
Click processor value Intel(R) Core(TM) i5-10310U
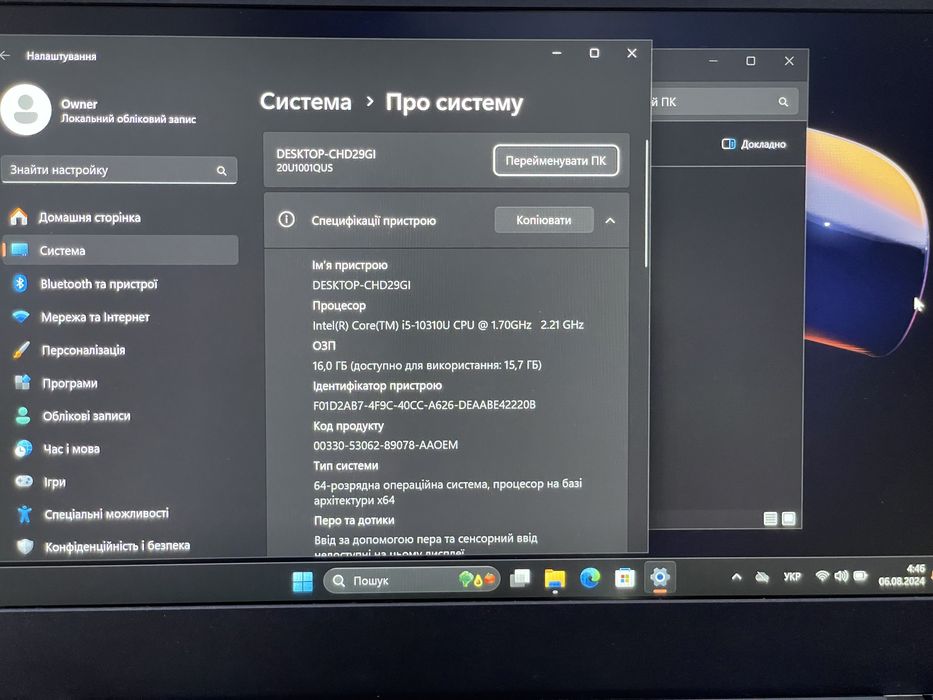448,325
